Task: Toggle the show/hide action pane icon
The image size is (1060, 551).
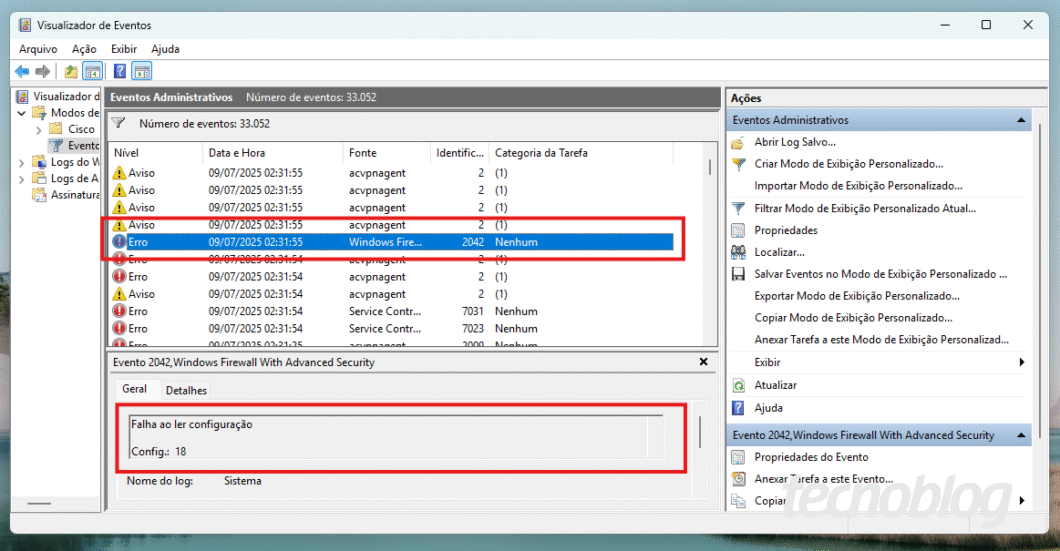Action: click(142, 71)
